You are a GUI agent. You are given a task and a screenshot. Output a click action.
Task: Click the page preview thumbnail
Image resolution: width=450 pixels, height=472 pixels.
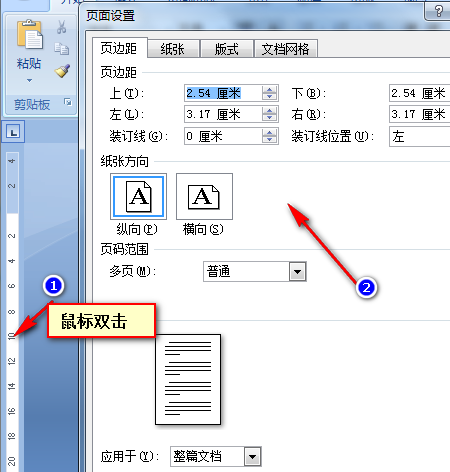pos(188,379)
